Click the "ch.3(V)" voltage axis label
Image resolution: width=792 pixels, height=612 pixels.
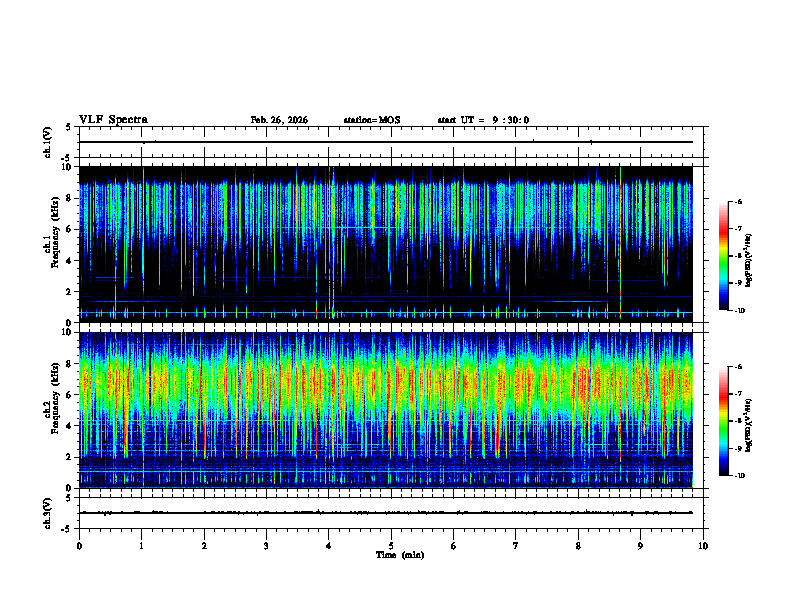pyautogui.click(x=47, y=513)
